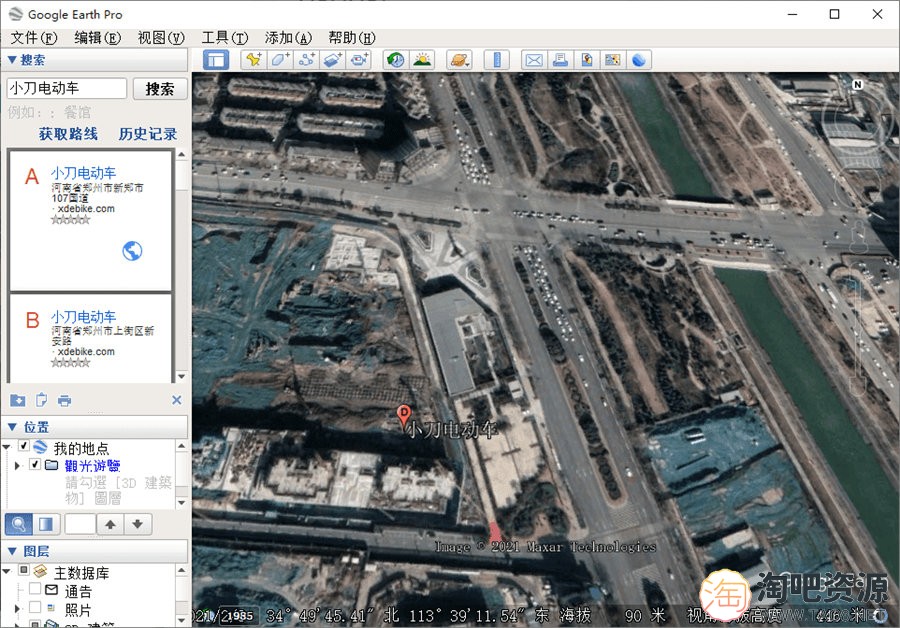Viewport: 900px width, 628px height.
Task: View in Google Maps toolbar icon
Action: tap(612, 60)
